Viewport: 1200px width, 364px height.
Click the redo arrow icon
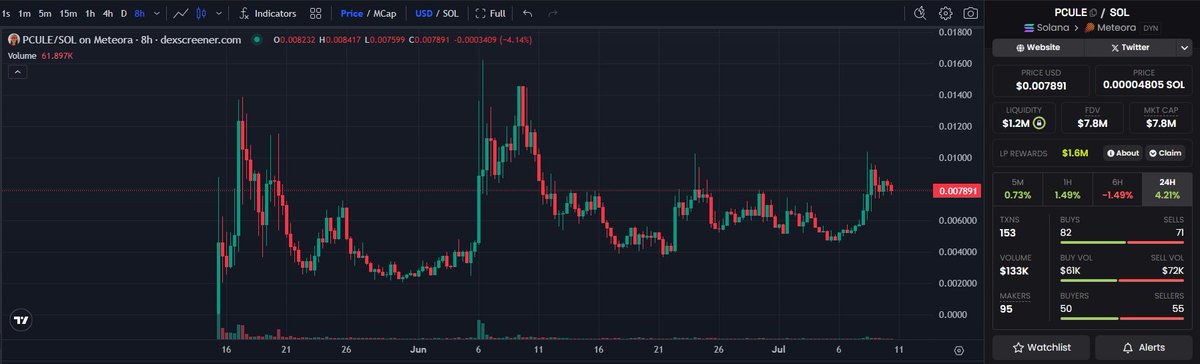coord(552,14)
